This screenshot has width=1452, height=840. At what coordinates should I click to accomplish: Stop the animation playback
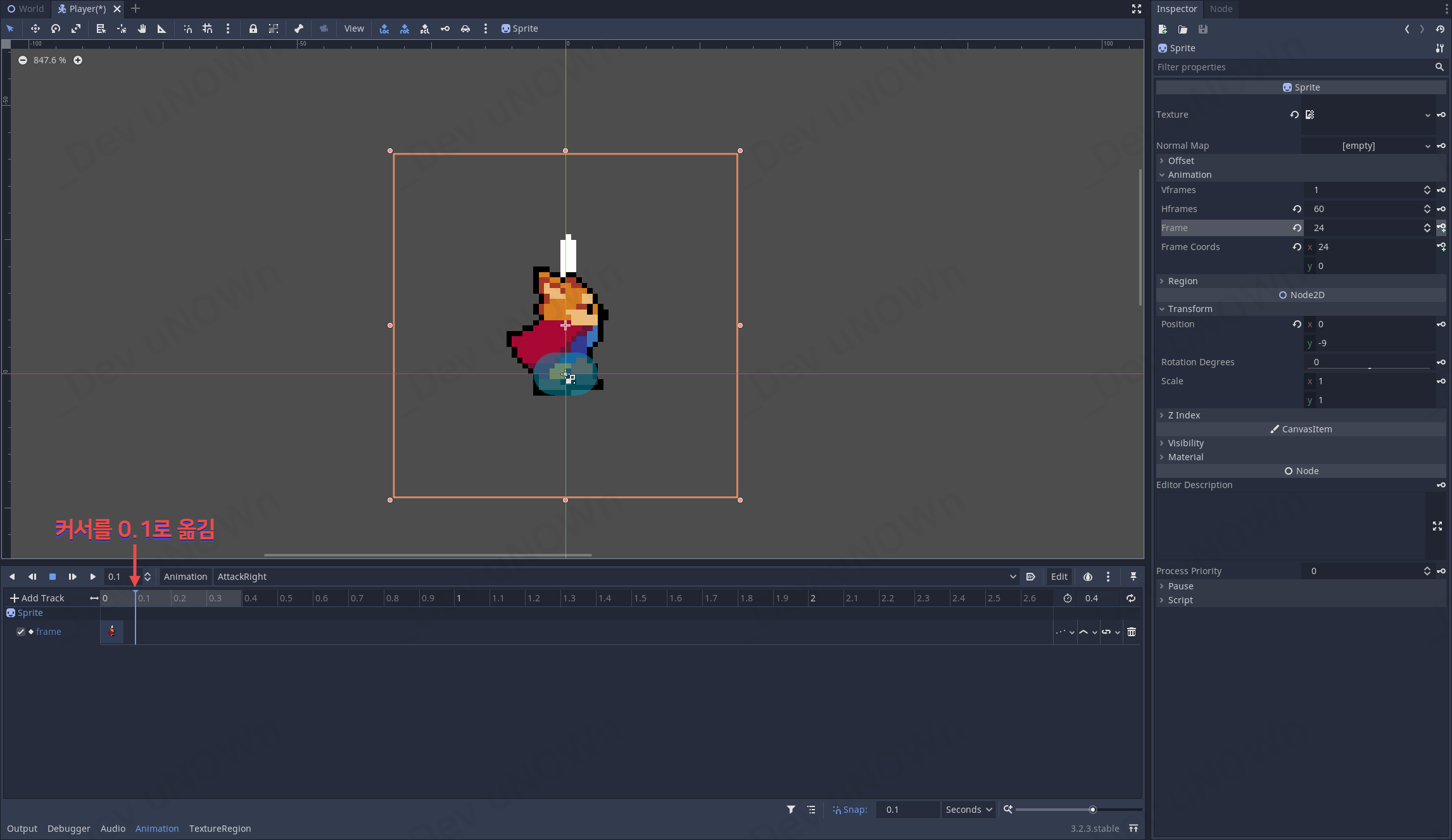[x=53, y=577]
